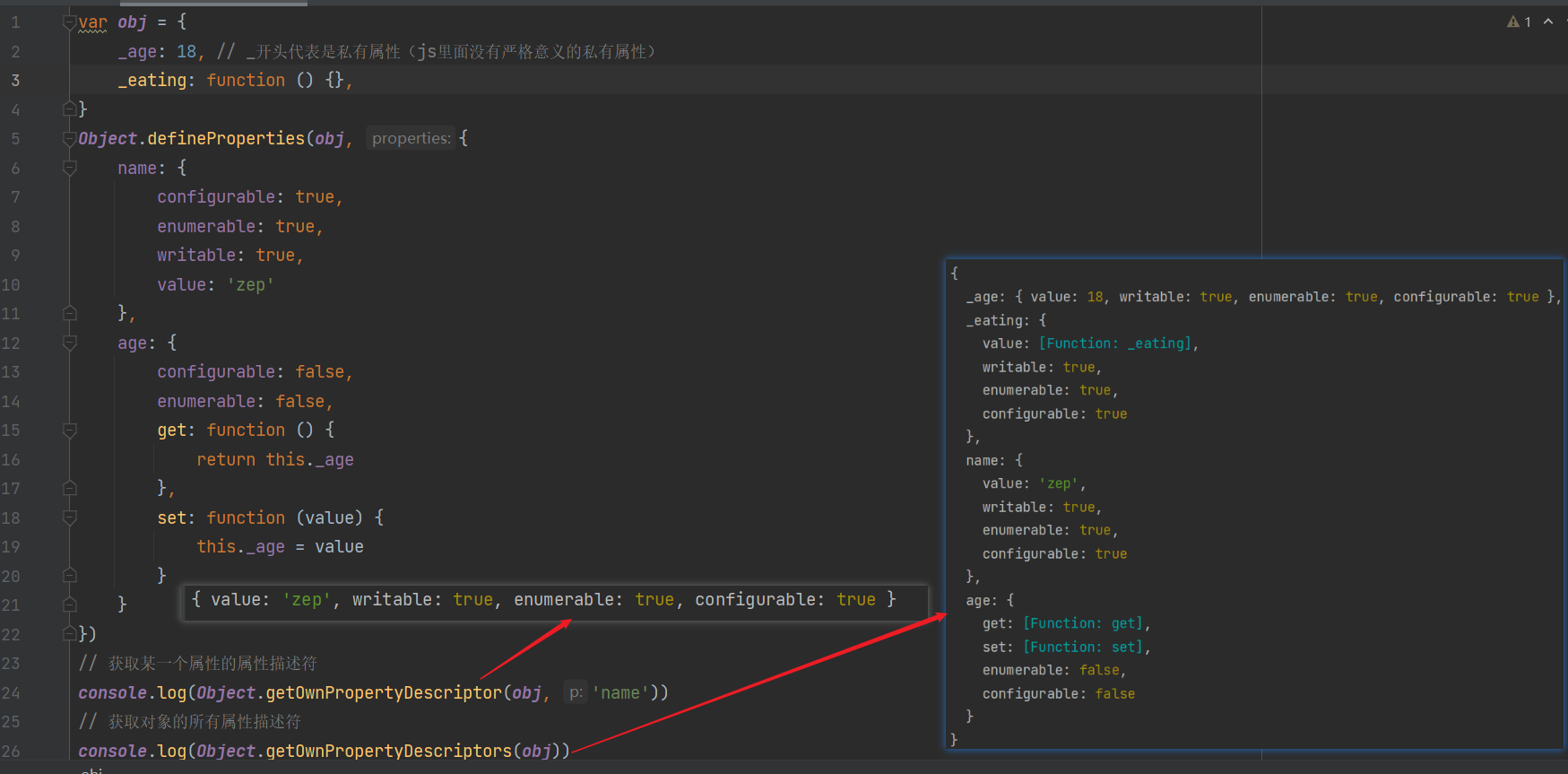The image size is (1568, 774).
Task: Collapse the obj declaration fold at line 1
Action: pyautogui.click(x=70, y=22)
